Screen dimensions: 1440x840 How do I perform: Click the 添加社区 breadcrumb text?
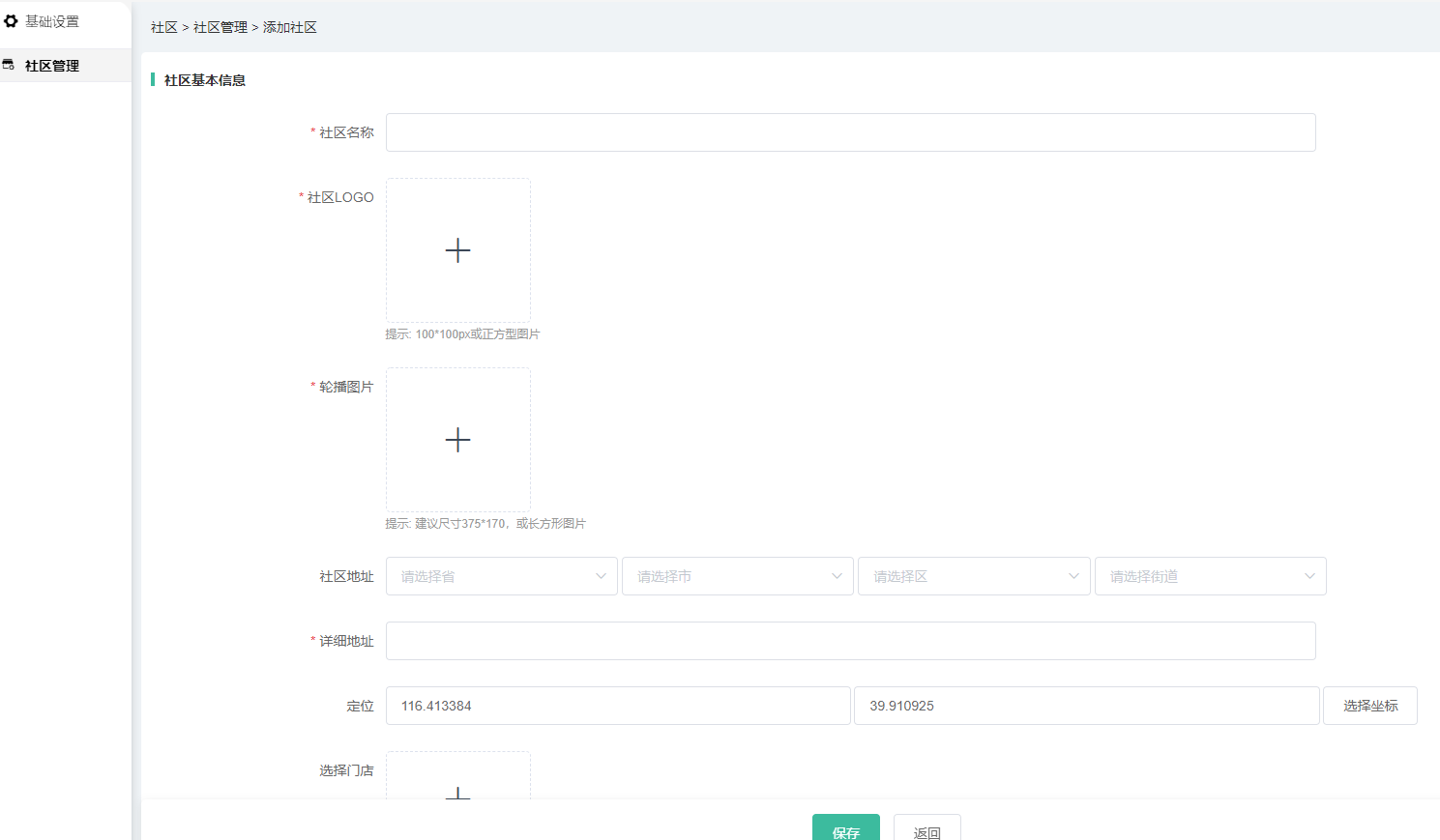point(290,27)
